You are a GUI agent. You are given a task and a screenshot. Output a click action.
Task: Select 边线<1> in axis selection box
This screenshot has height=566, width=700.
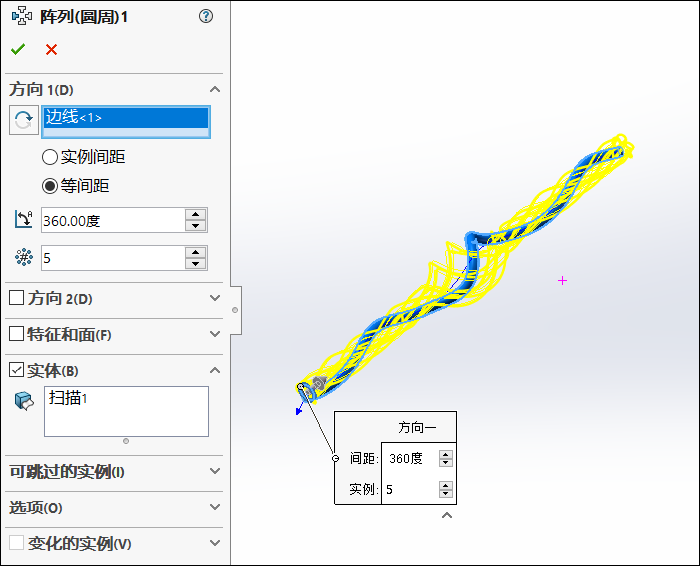126,117
